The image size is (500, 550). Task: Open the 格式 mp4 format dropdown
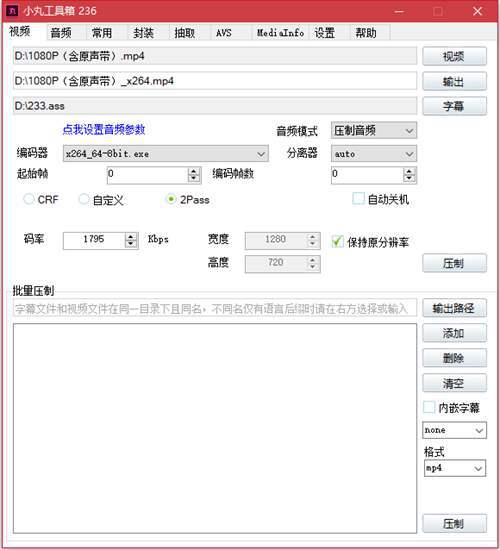point(454,468)
